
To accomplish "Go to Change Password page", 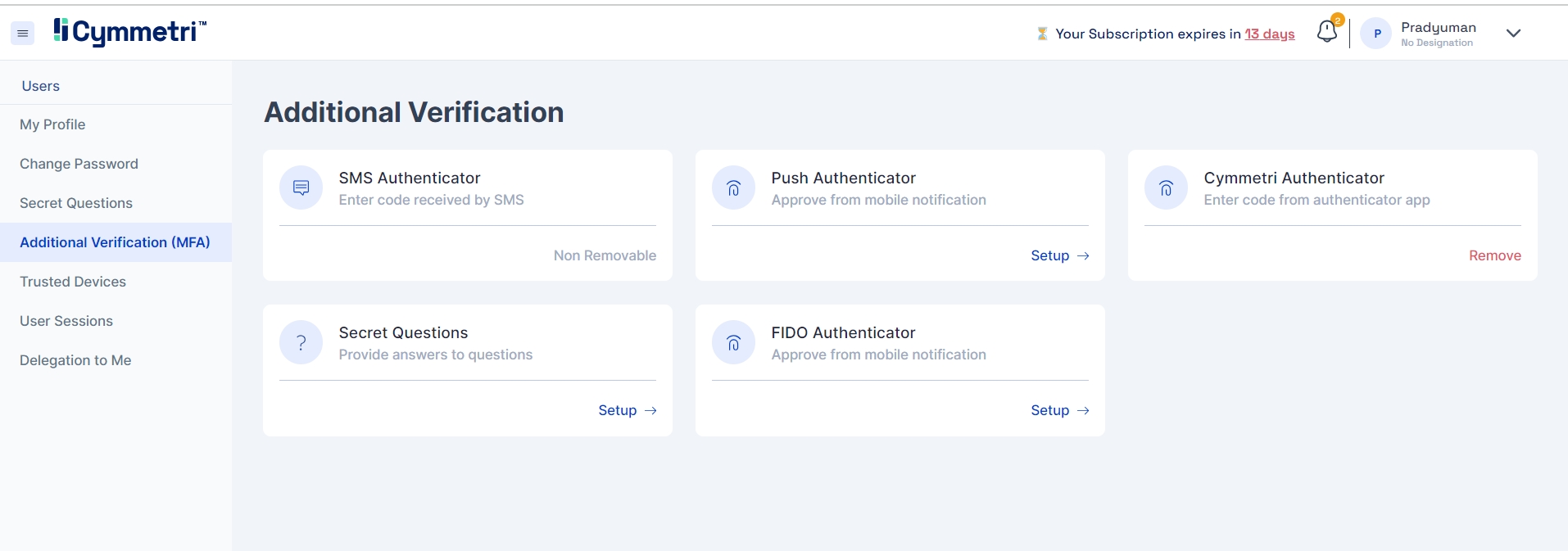I will (x=79, y=164).
